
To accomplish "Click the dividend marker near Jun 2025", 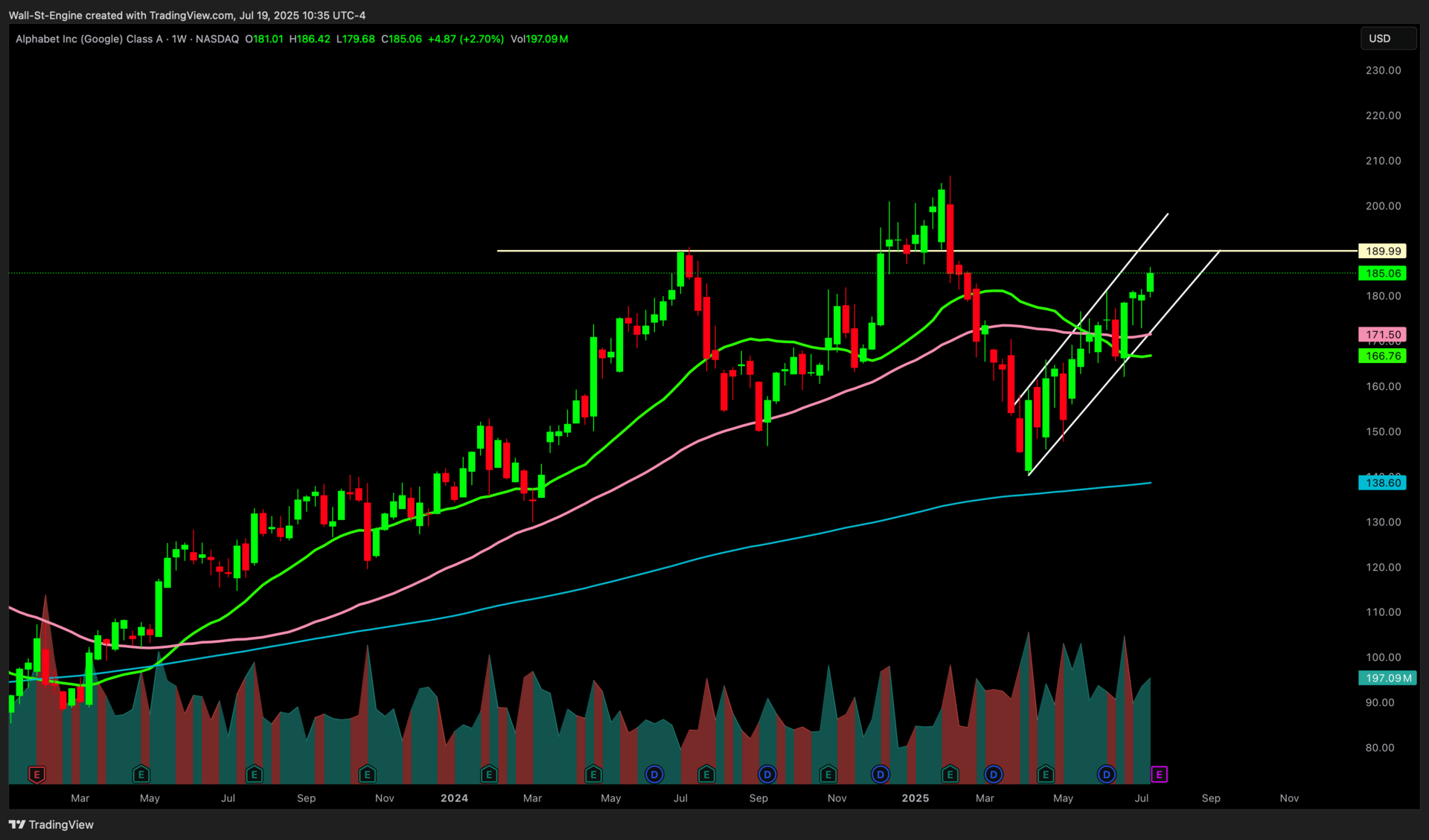I will pos(1107,775).
